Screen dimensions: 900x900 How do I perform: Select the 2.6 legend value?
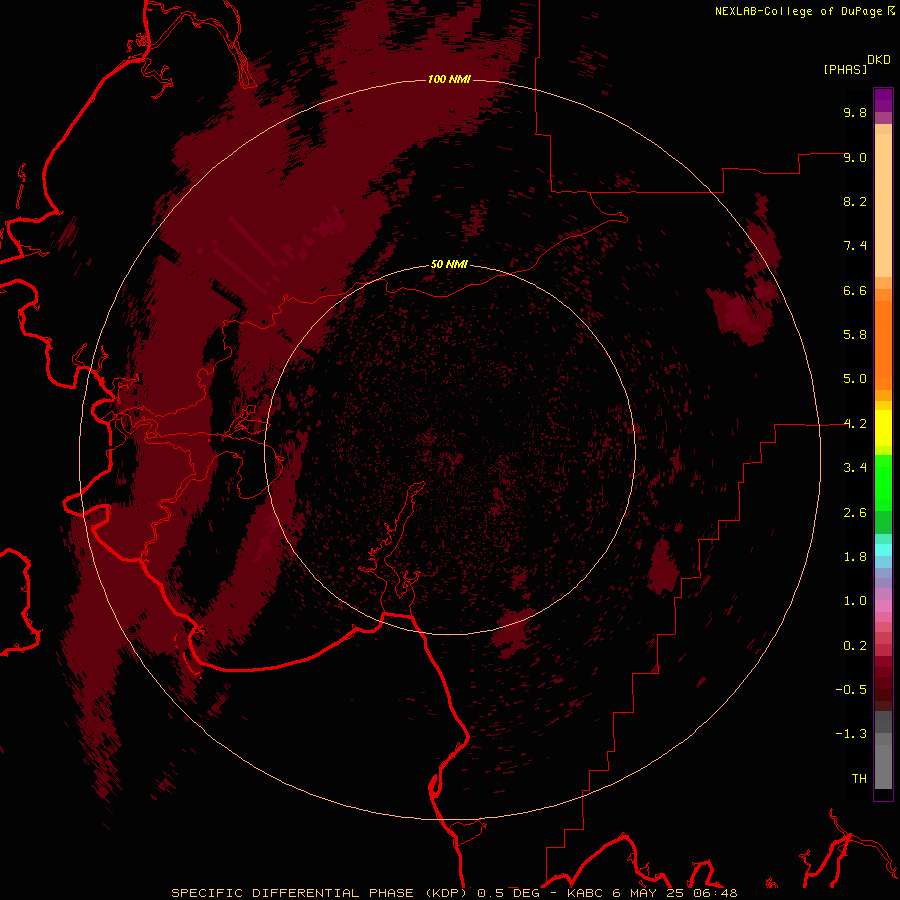click(855, 513)
